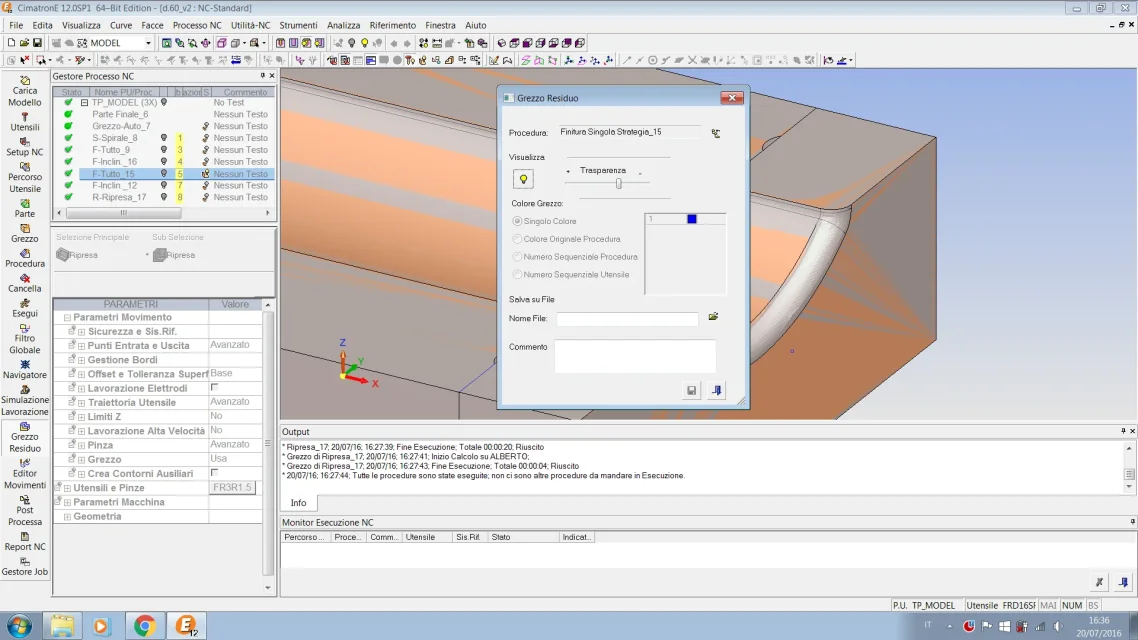Switch to the Info tab

298,503
